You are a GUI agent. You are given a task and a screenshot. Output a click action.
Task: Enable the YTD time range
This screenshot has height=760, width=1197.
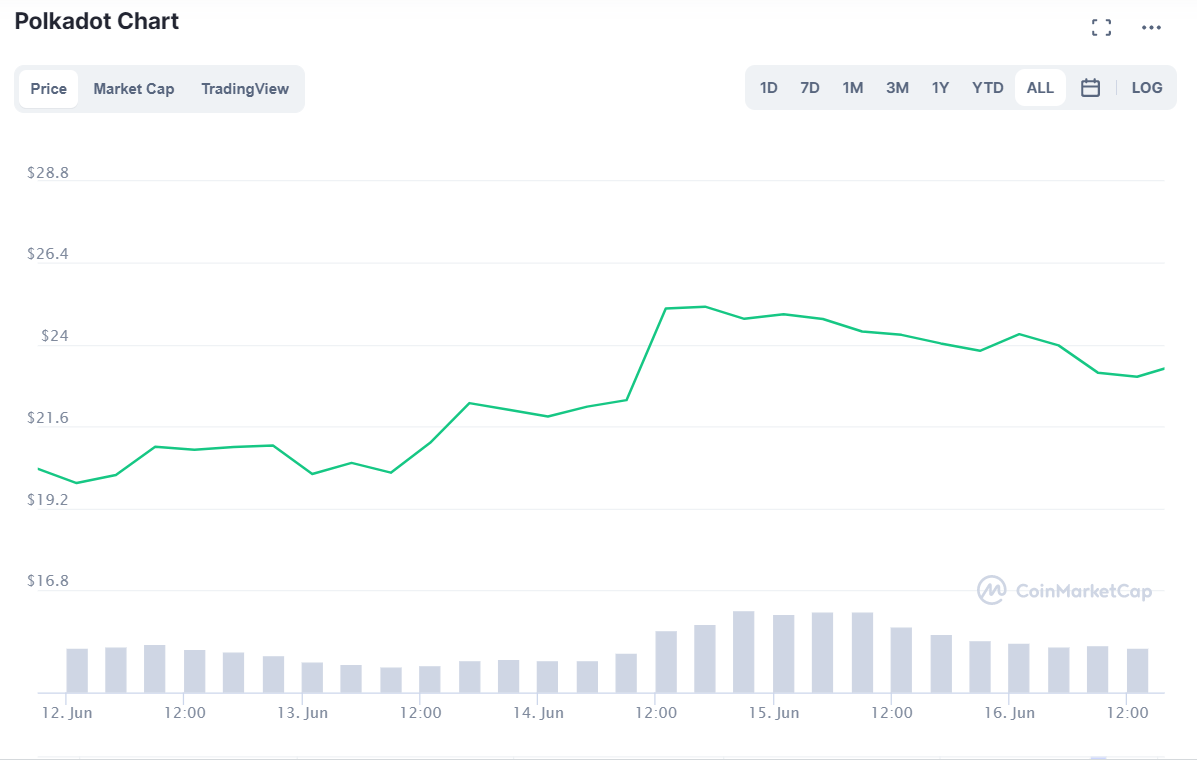click(x=987, y=87)
